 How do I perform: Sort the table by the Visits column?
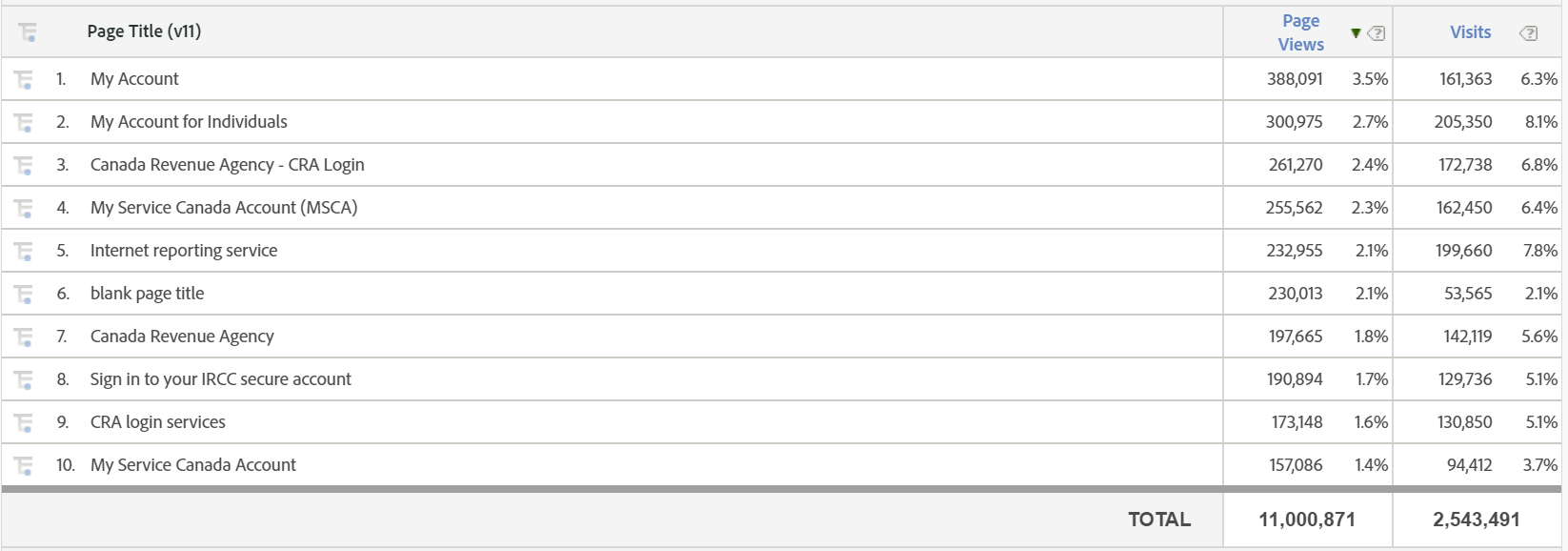tap(1470, 32)
